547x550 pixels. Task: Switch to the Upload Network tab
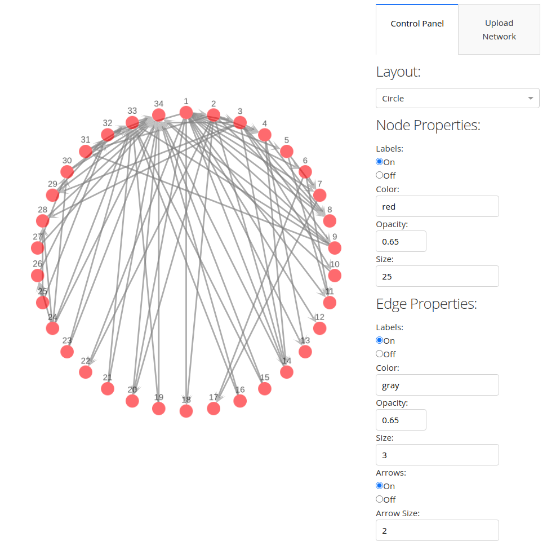coord(499,29)
